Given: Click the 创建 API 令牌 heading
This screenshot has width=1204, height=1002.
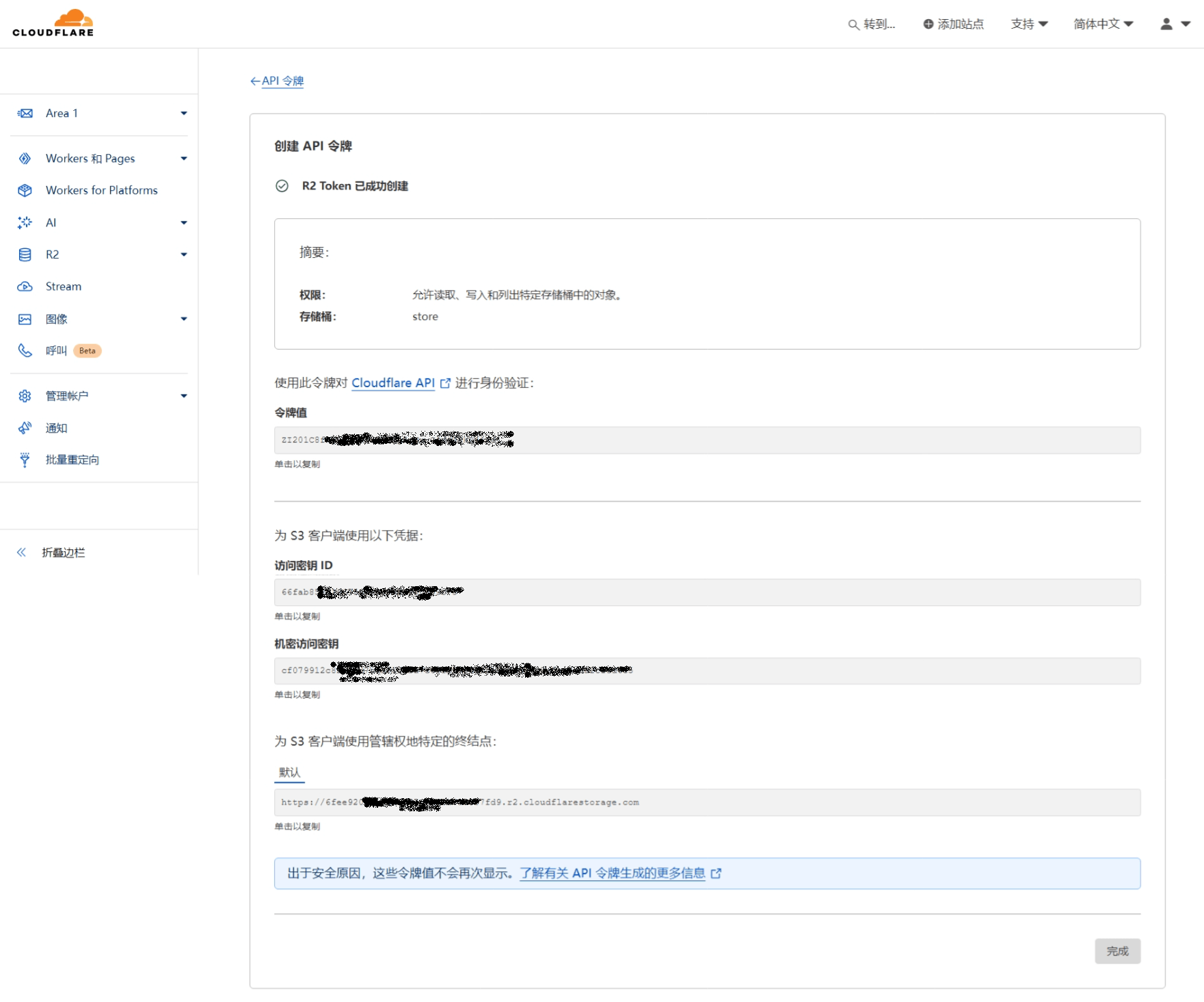Looking at the screenshot, I should [313, 146].
